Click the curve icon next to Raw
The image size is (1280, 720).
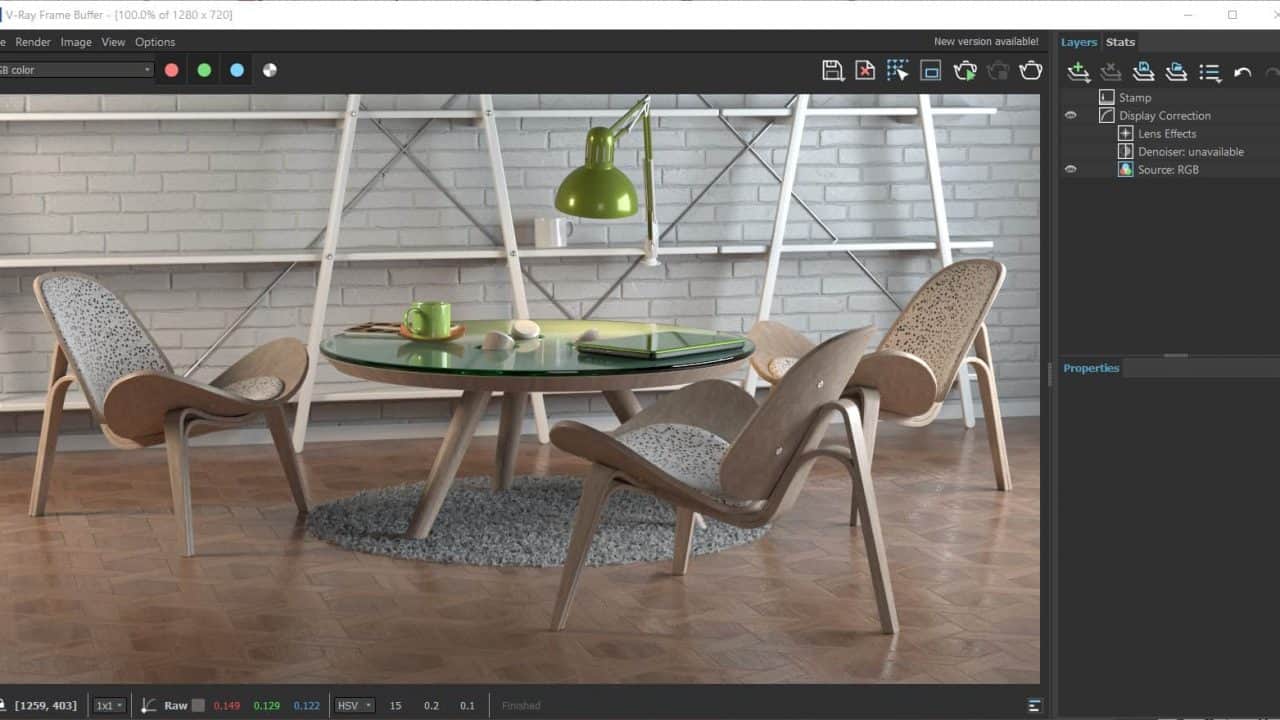148,705
